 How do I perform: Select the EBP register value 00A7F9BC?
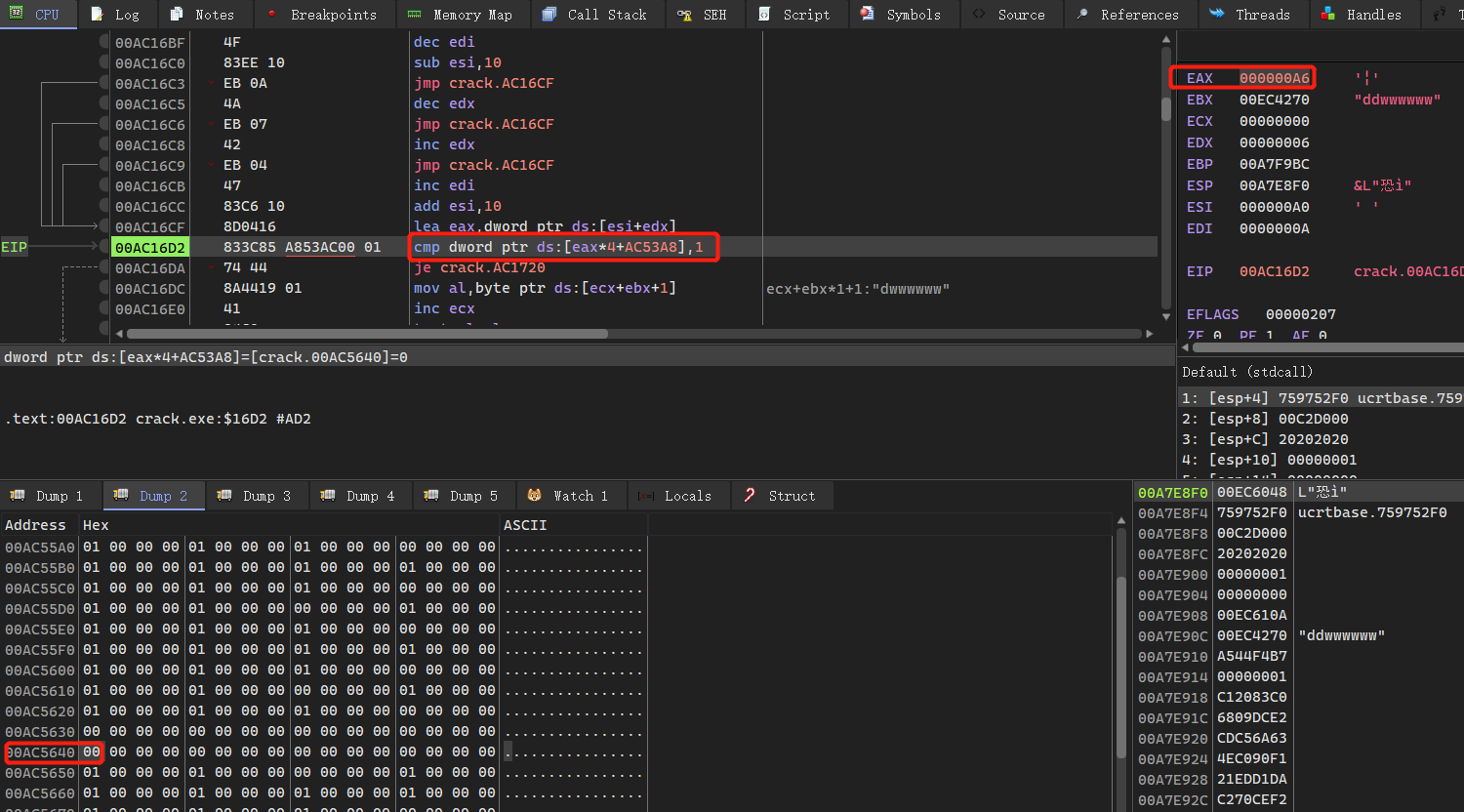pyautogui.click(x=1275, y=164)
